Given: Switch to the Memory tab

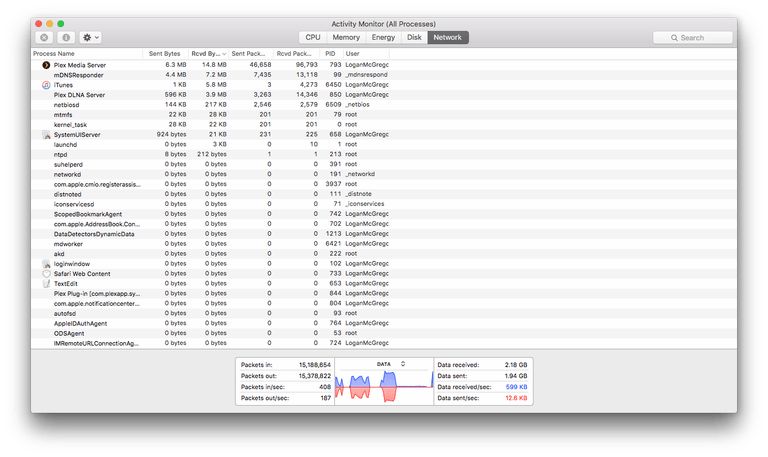Looking at the screenshot, I should [x=346, y=37].
